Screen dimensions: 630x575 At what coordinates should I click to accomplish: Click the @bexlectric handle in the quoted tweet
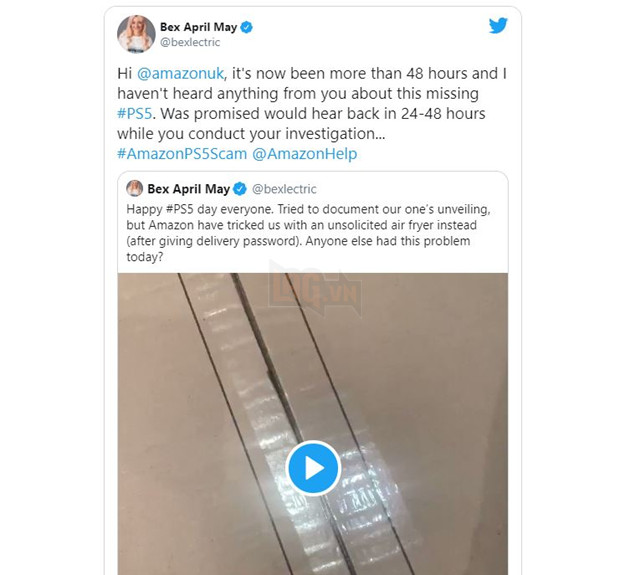[x=284, y=189]
